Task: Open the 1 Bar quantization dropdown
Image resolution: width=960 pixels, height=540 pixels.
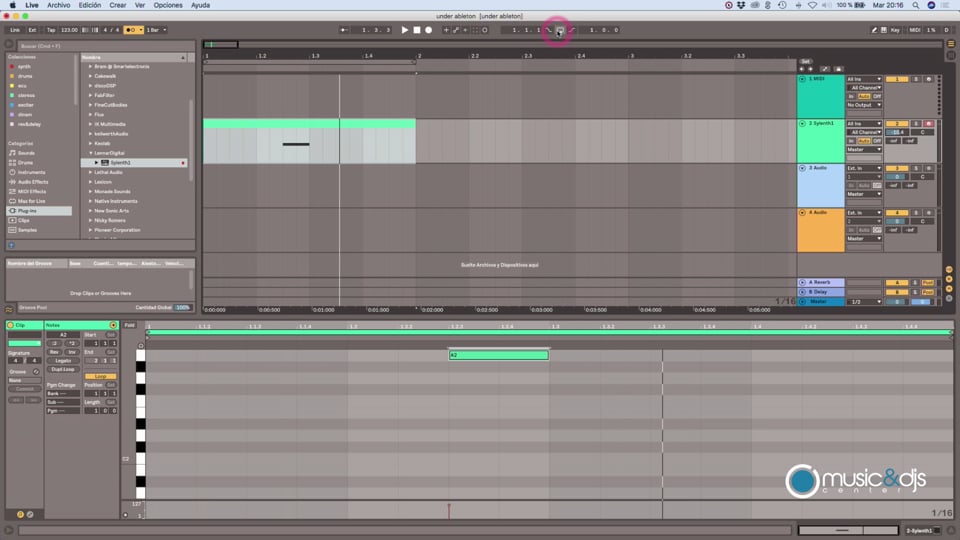Action: [x=156, y=29]
